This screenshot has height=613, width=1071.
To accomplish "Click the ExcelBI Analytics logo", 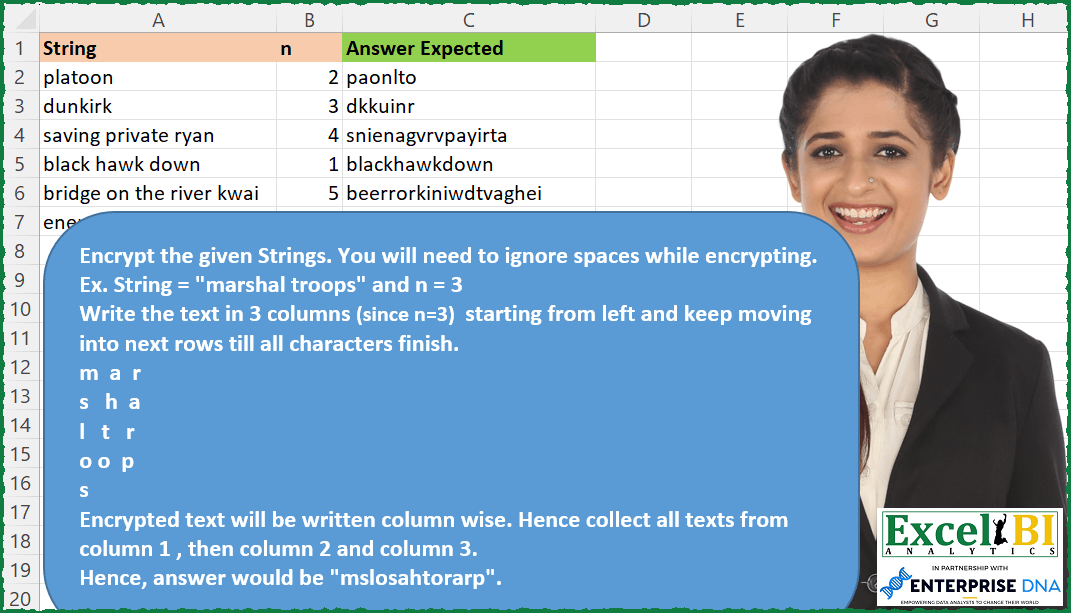I will [x=970, y=534].
